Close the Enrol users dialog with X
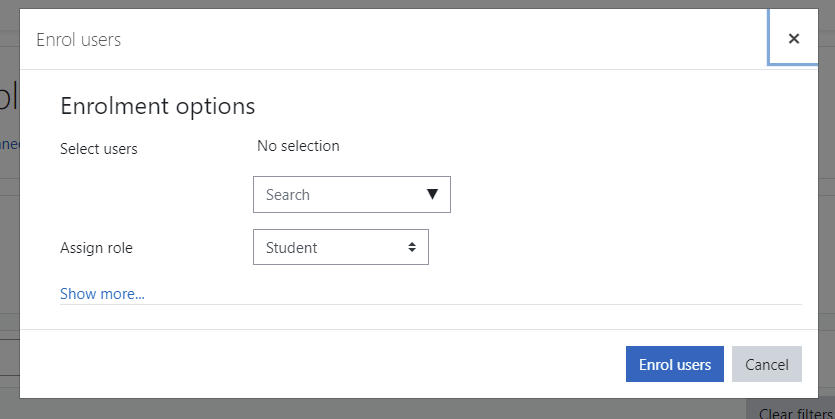835x419 pixels. (x=793, y=38)
